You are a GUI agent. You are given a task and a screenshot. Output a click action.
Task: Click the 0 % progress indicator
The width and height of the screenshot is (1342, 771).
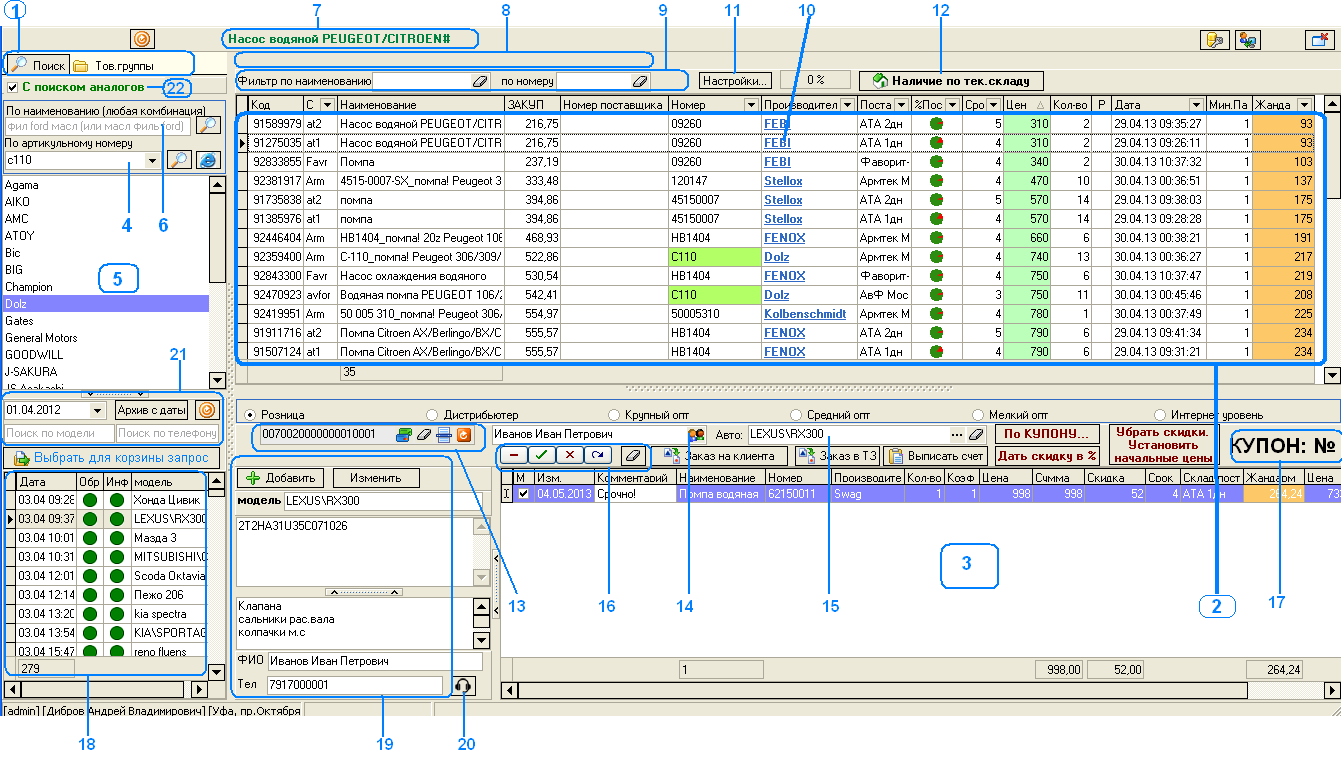[x=815, y=80]
